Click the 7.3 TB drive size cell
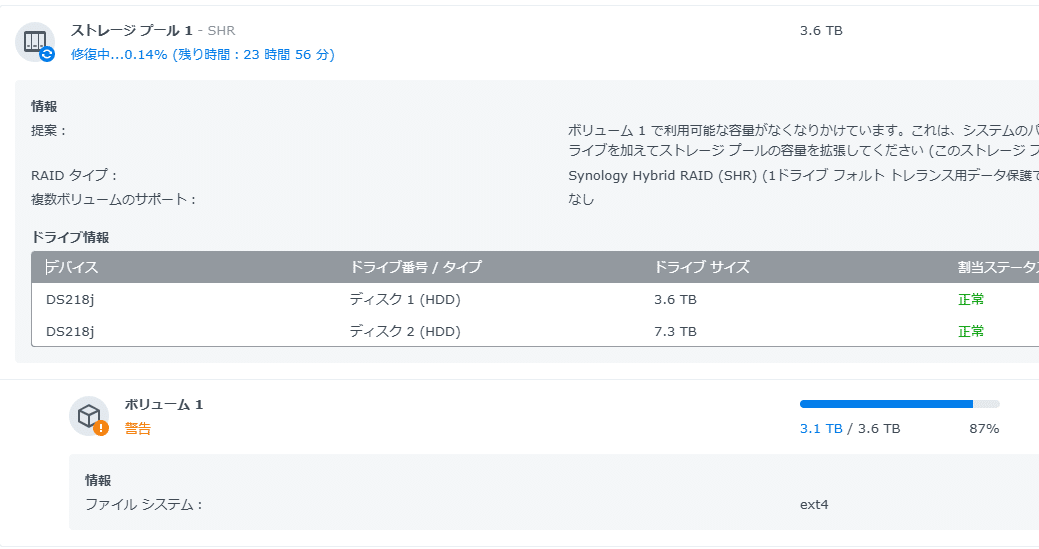The height and width of the screenshot is (549, 1039). (675, 331)
